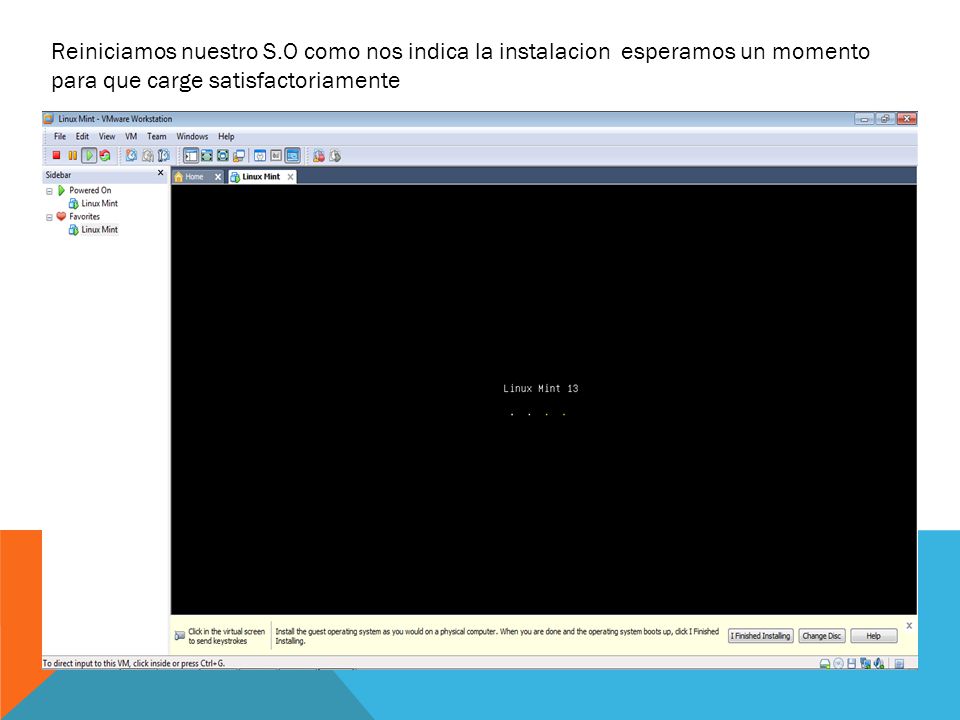Revert the VM to its snapshot
This screenshot has height=720, width=960.
pos(148,156)
